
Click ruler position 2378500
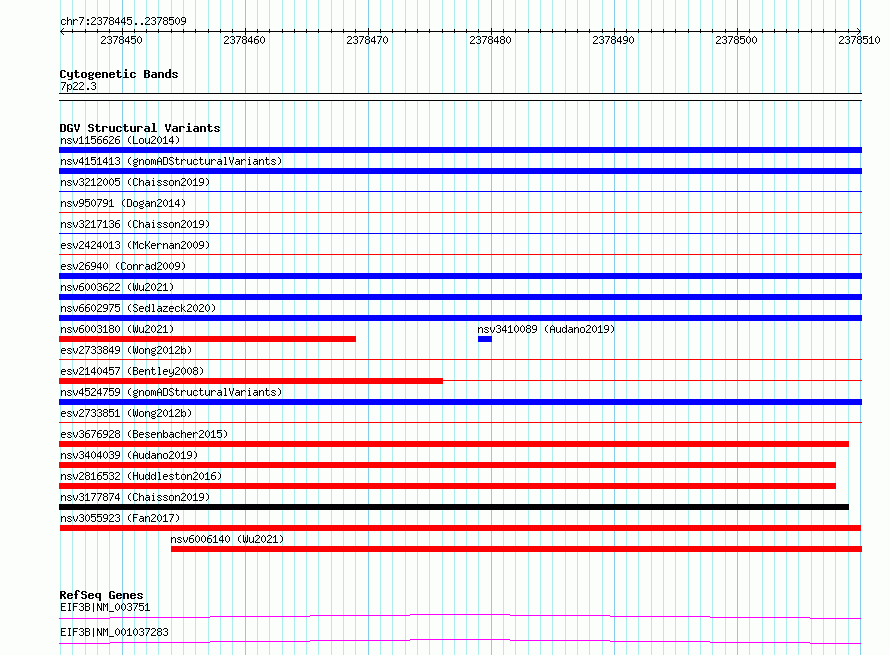737,40
